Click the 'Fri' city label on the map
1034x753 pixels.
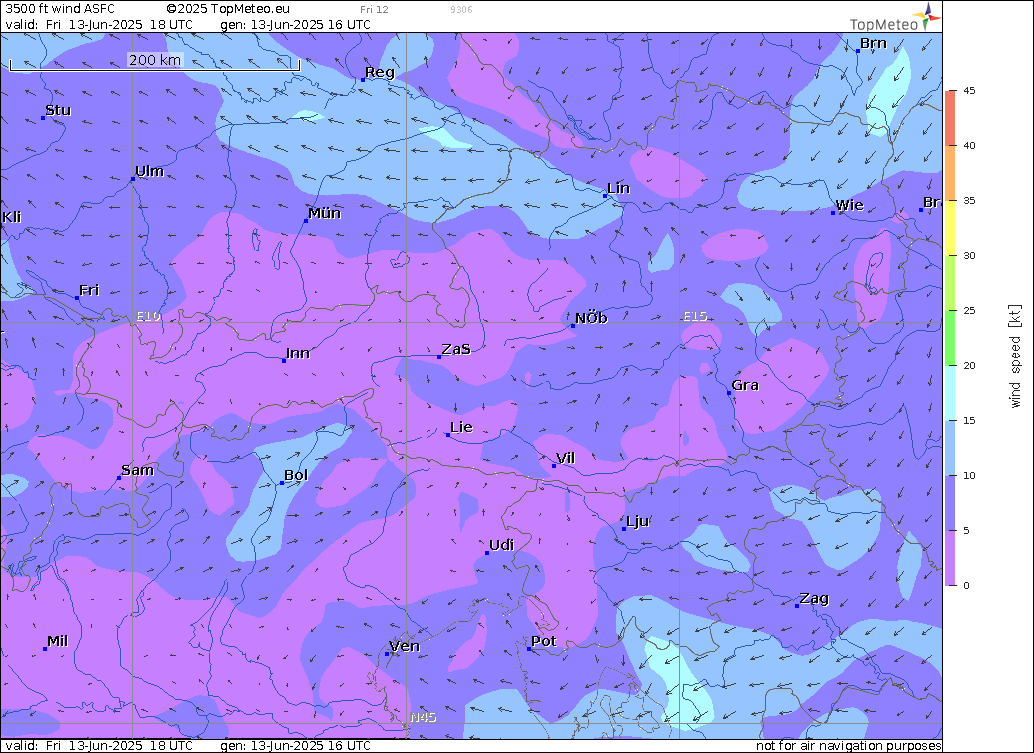(x=89, y=290)
